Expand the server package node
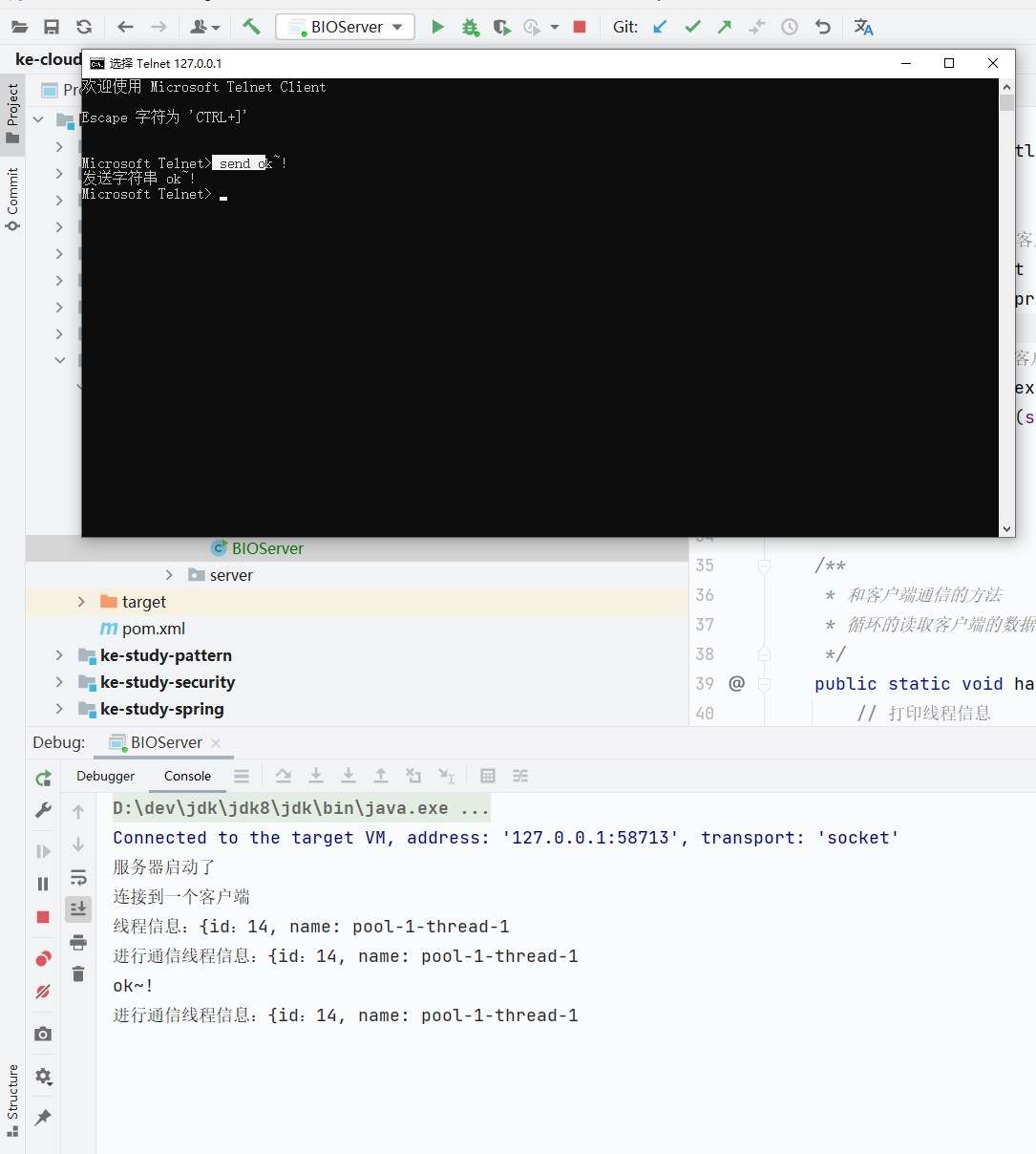 click(x=169, y=575)
